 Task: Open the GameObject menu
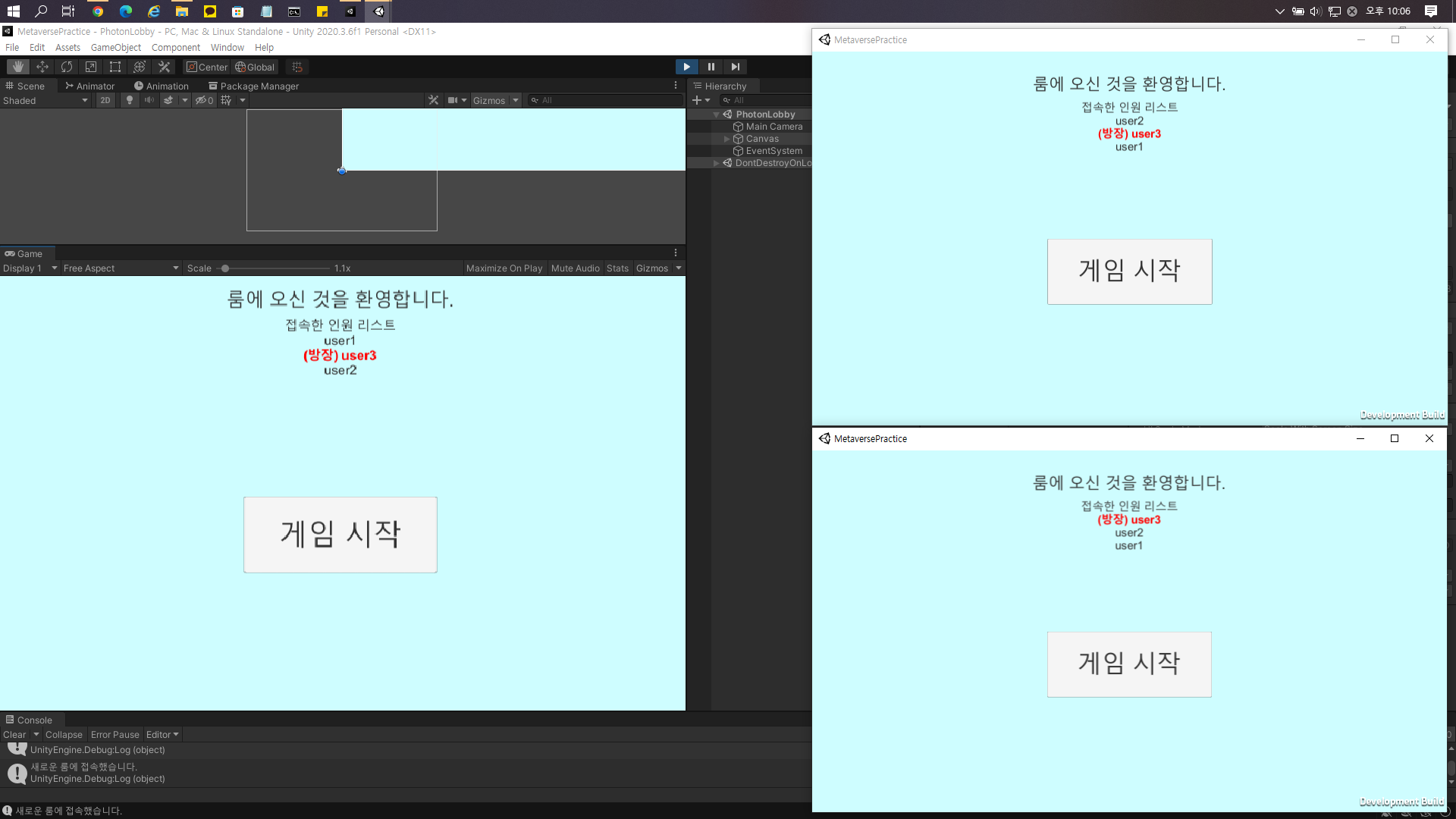pos(115,47)
